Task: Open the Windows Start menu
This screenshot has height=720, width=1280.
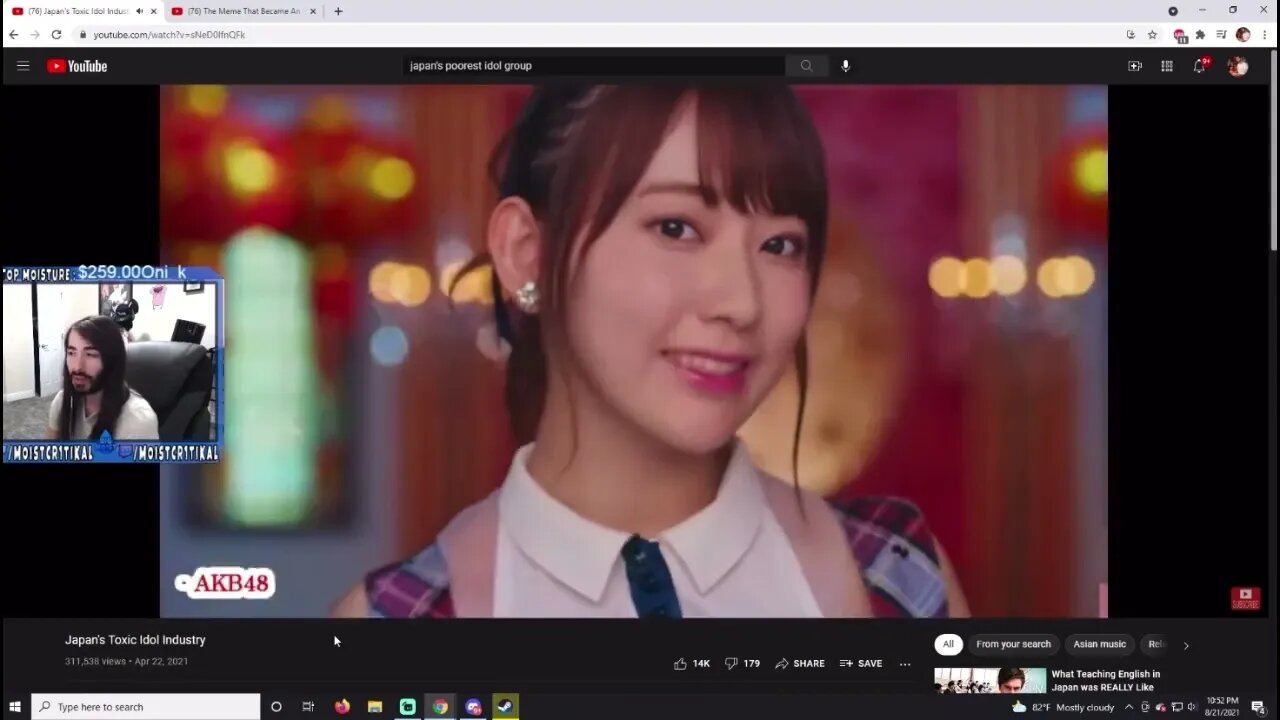Action: tap(15, 707)
